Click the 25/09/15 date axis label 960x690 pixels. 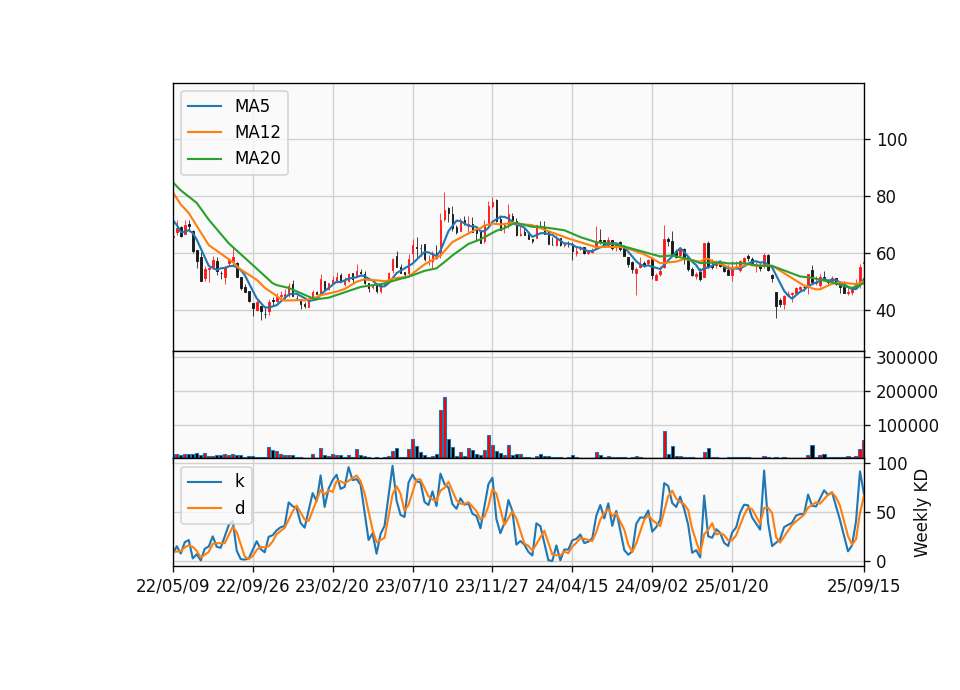click(864, 586)
